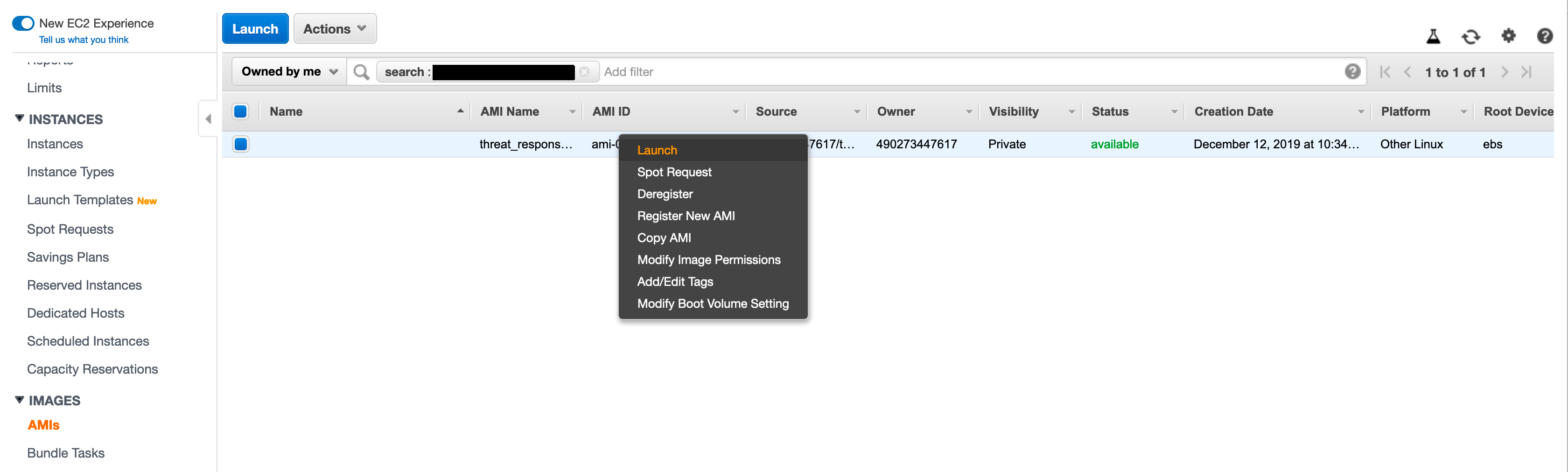Select Copy AMI in the context menu
1568x472 pixels.
pos(664,238)
